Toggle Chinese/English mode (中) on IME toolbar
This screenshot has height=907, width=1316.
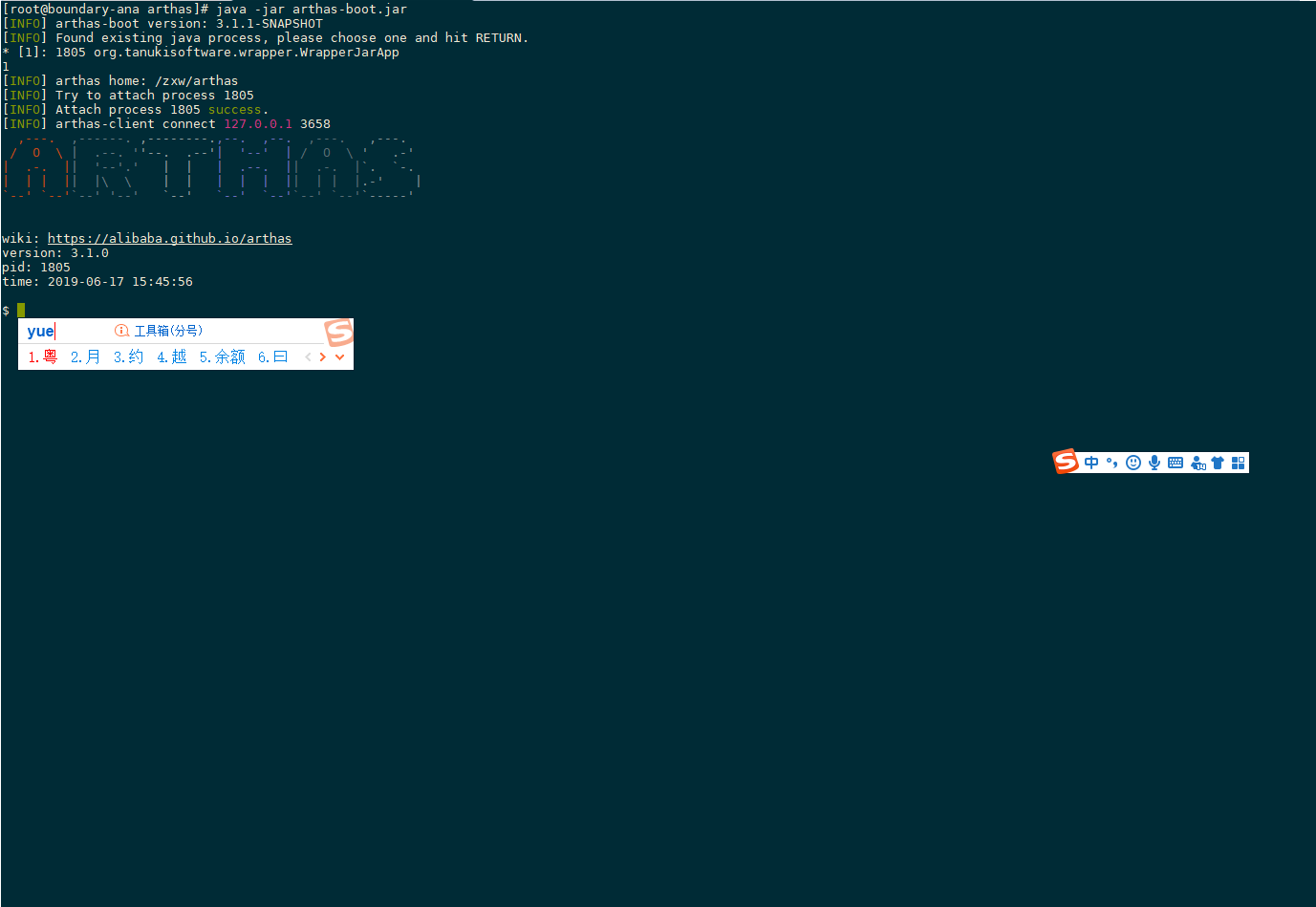coord(1091,463)
